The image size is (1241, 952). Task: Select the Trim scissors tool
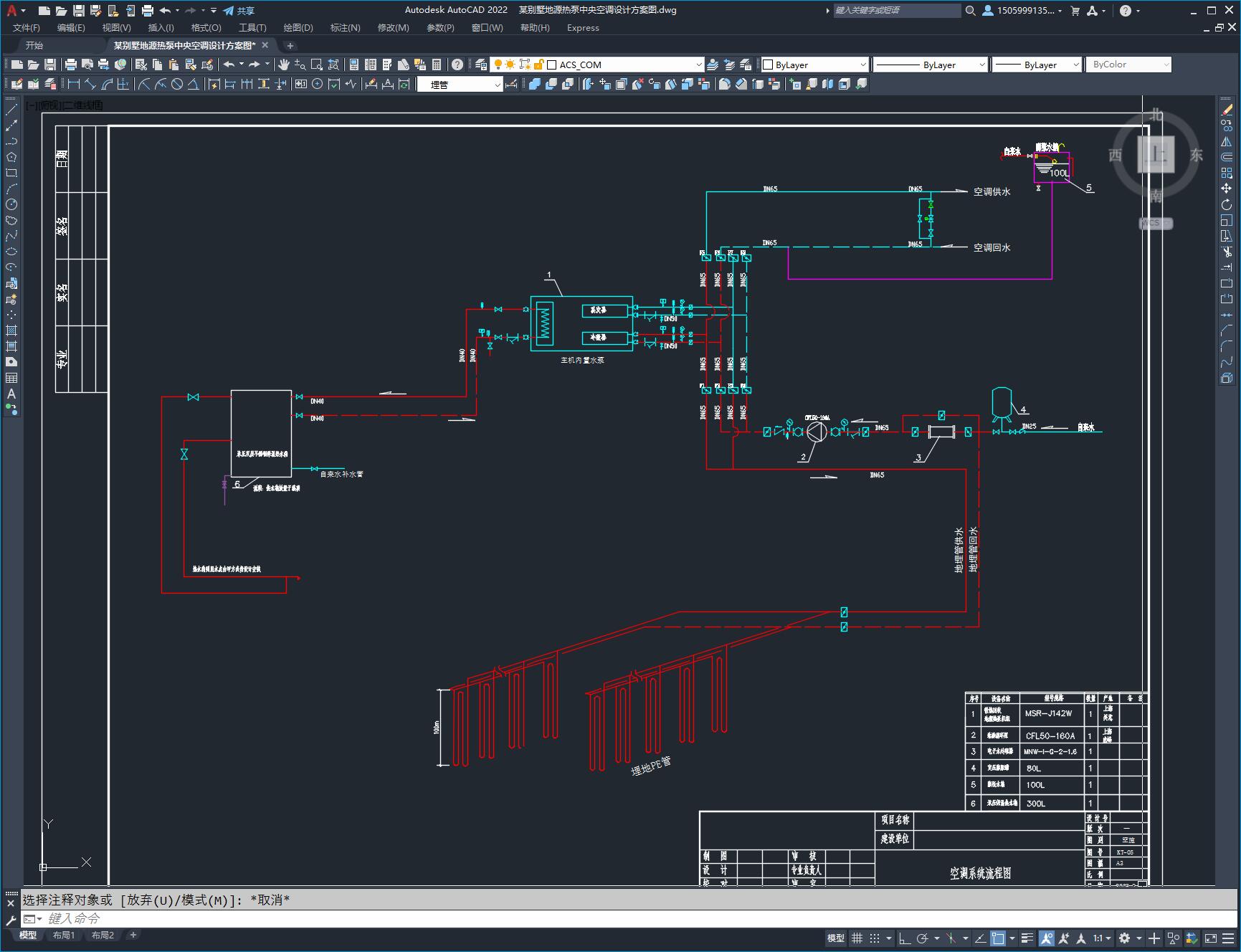click(1227, 252)
